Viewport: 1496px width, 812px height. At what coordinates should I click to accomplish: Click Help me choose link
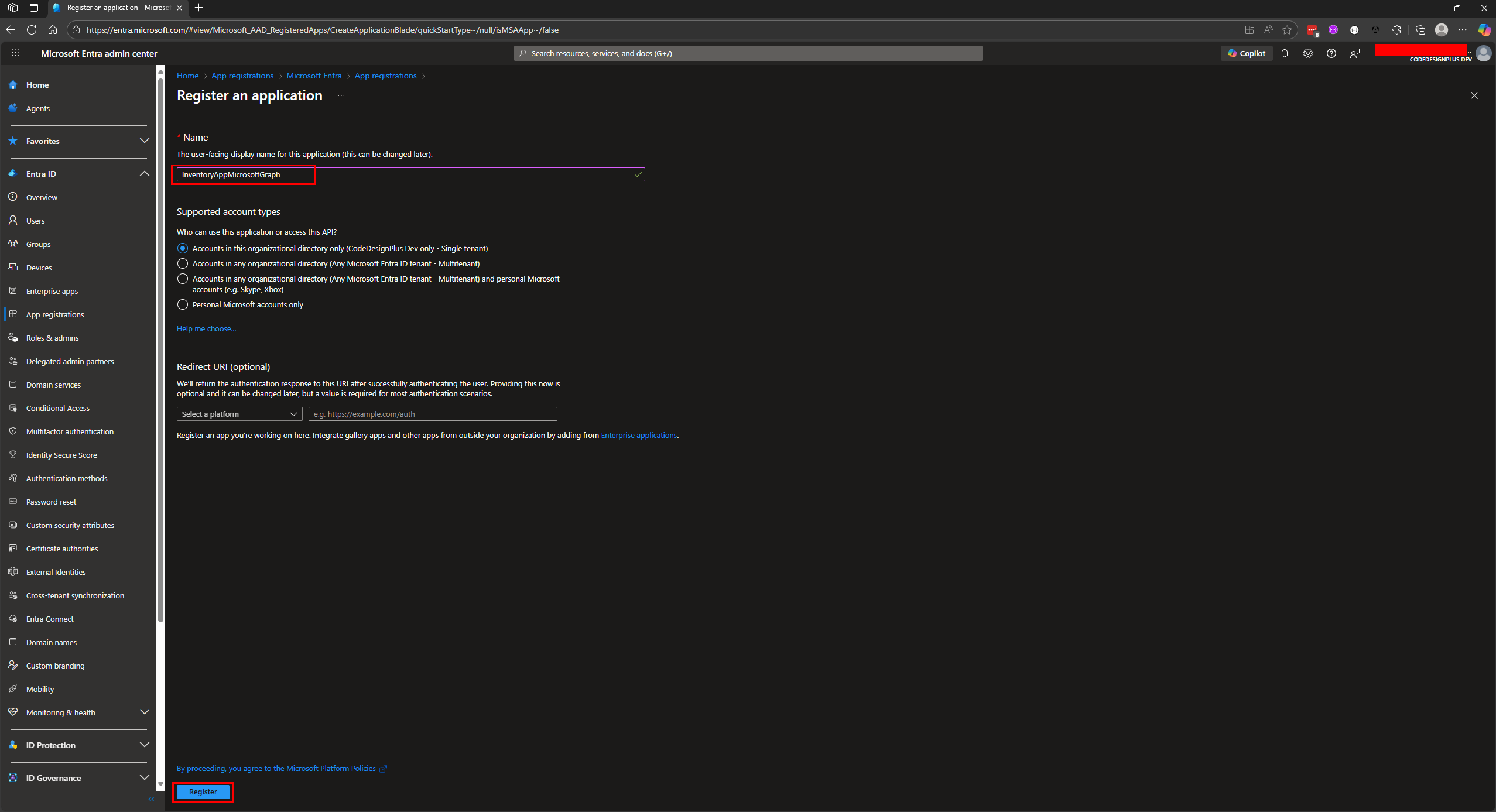(x=206, y=328)
